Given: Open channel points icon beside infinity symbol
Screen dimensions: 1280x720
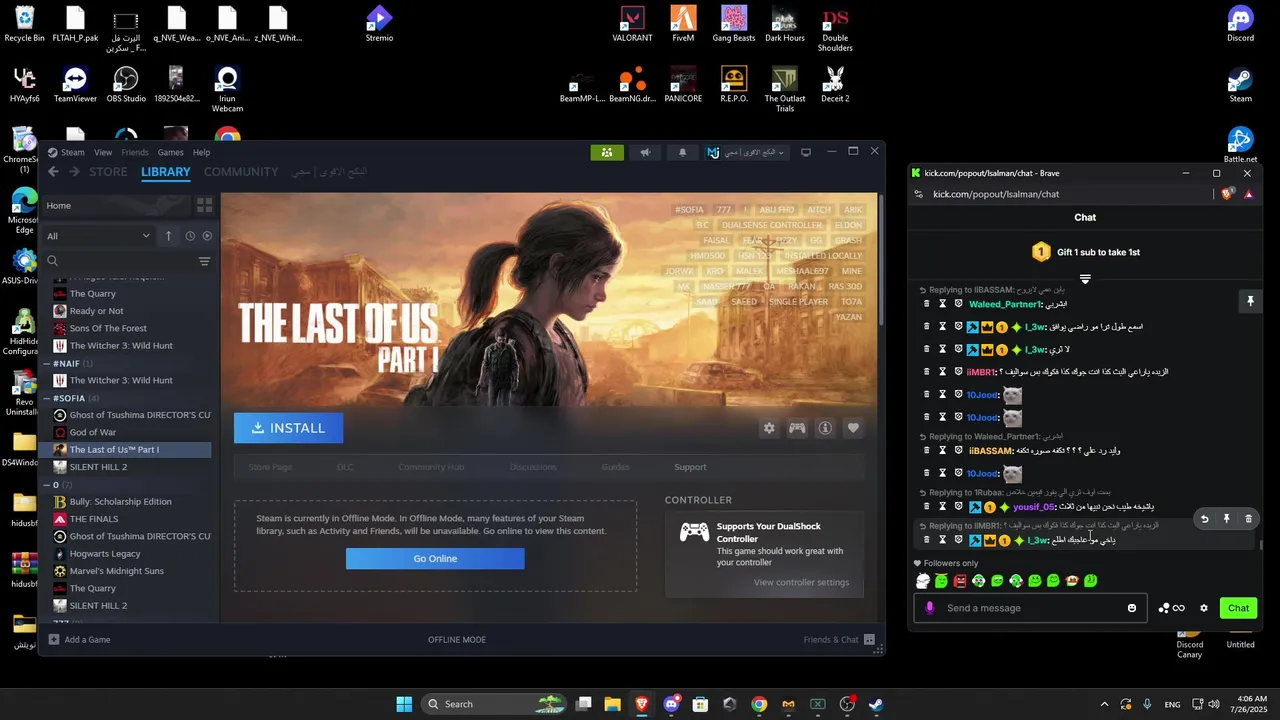Looking at the screenshot, I should [x=1164, y=608].
